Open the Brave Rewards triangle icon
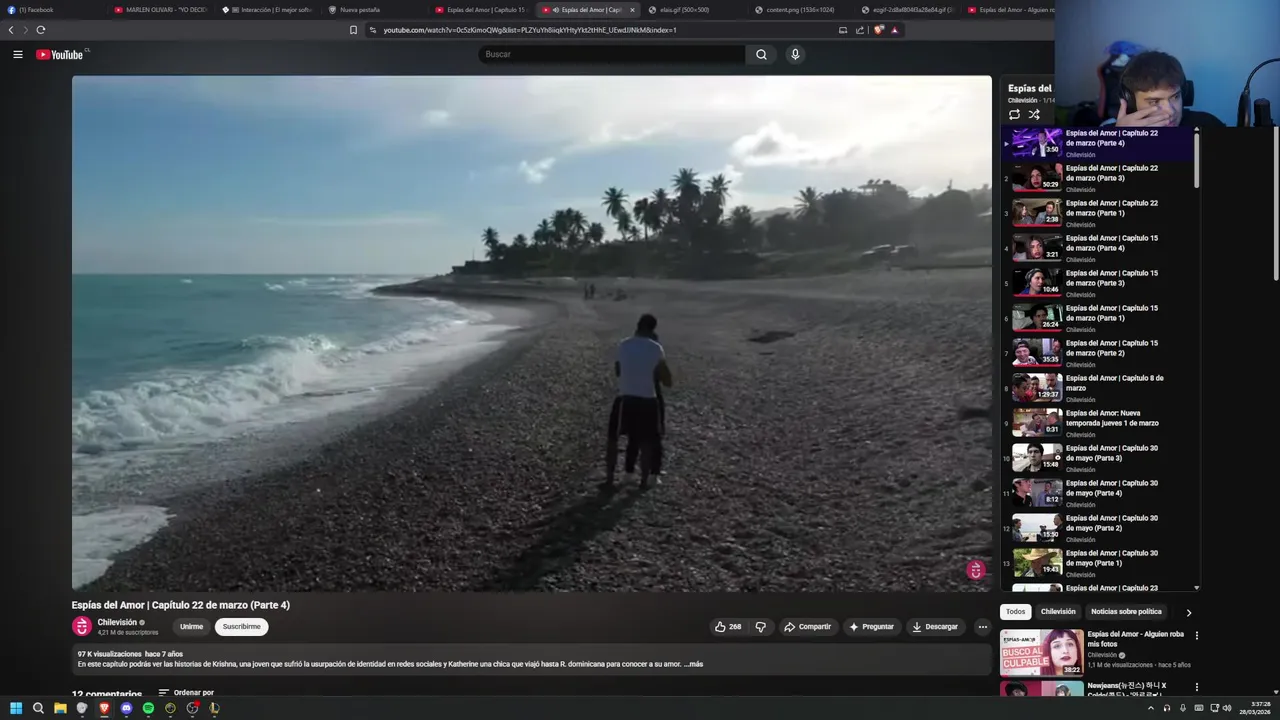 pyautogui.click(x=894, y=30)
